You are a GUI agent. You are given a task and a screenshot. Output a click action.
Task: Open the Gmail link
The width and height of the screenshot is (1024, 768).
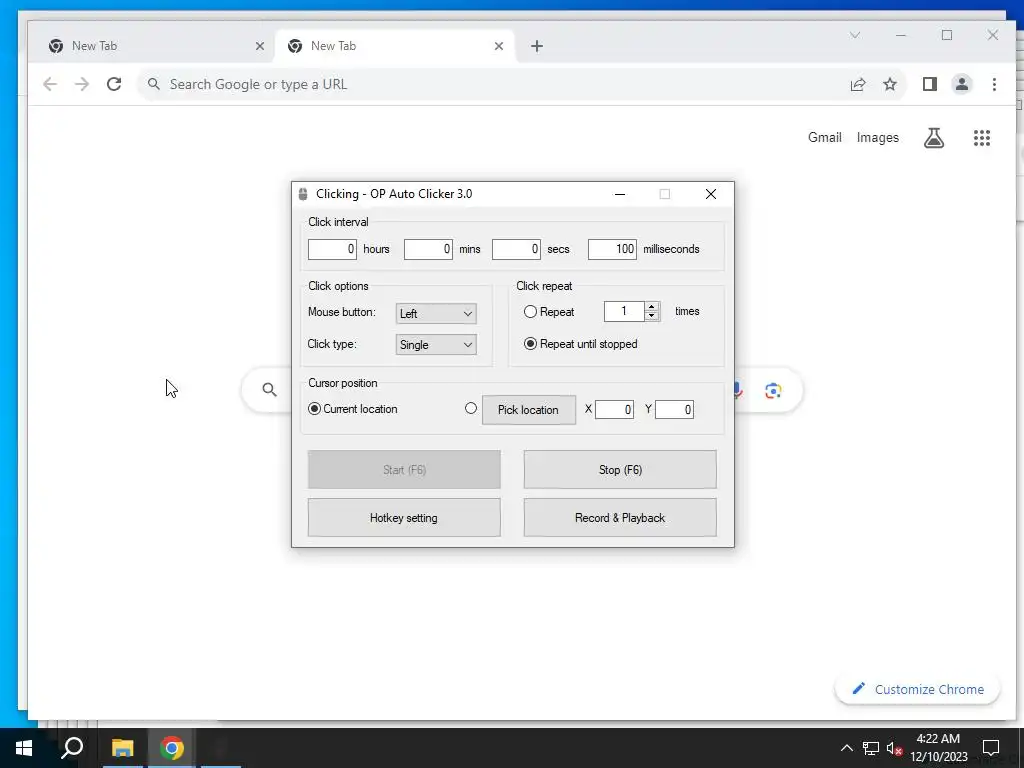pyautogui.click(x=824, y=138)
